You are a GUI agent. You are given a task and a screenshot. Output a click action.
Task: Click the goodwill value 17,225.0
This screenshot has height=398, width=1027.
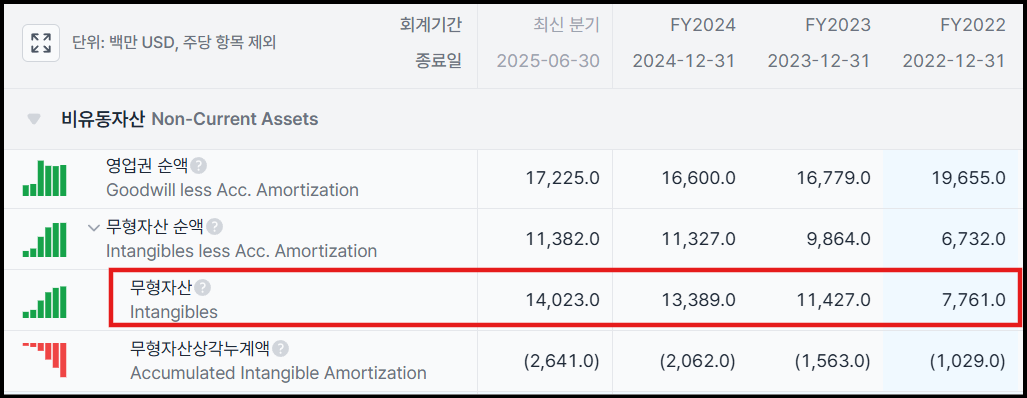pos(563,178)
